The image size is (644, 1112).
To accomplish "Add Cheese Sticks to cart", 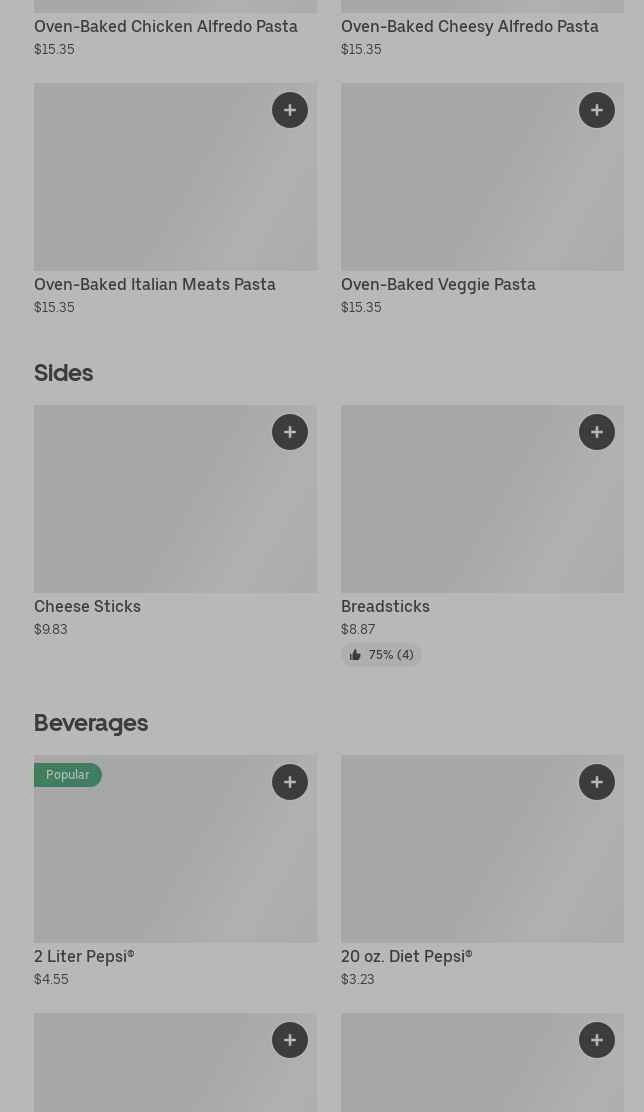I will (290, 432).
